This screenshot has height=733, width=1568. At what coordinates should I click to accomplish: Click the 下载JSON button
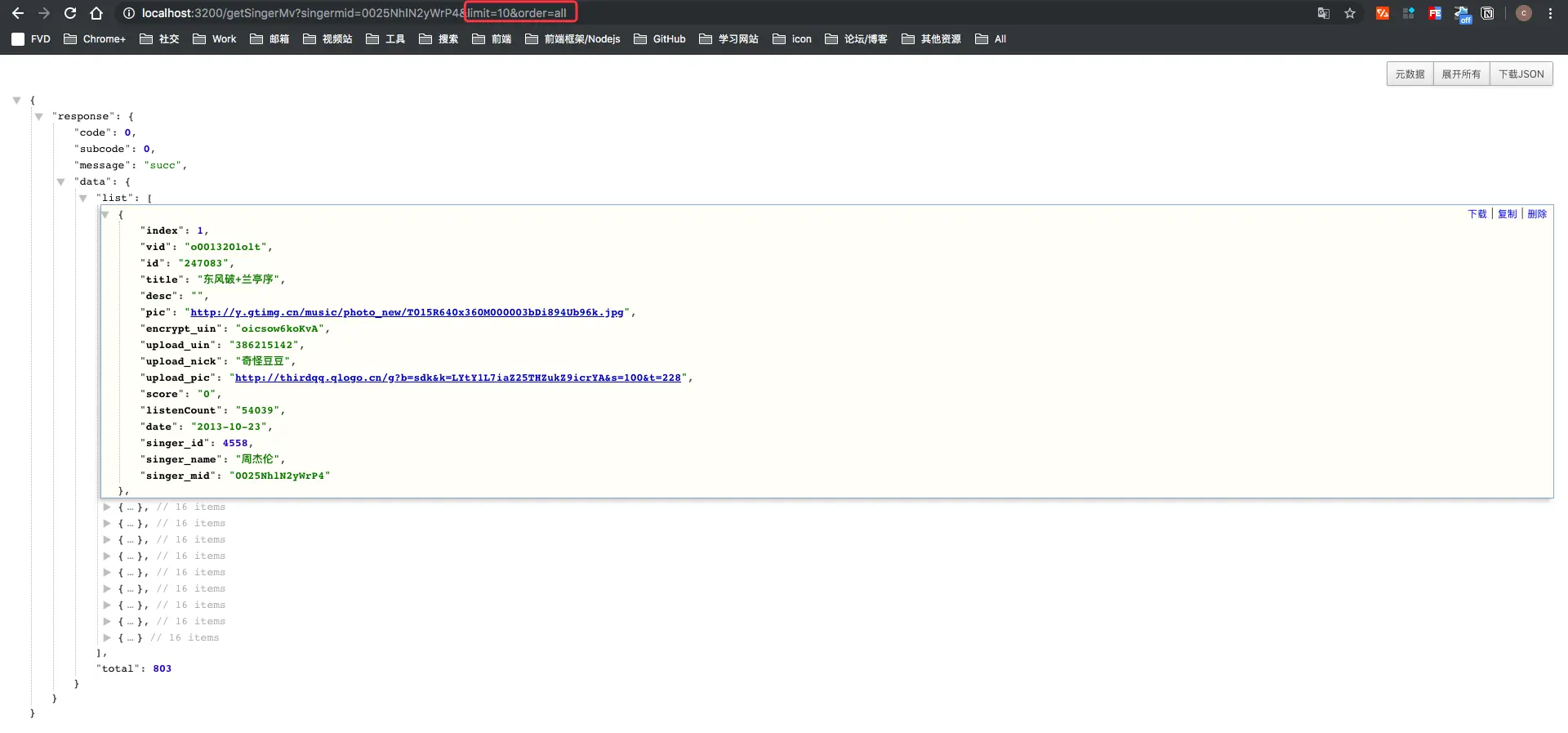(1521, 74)
